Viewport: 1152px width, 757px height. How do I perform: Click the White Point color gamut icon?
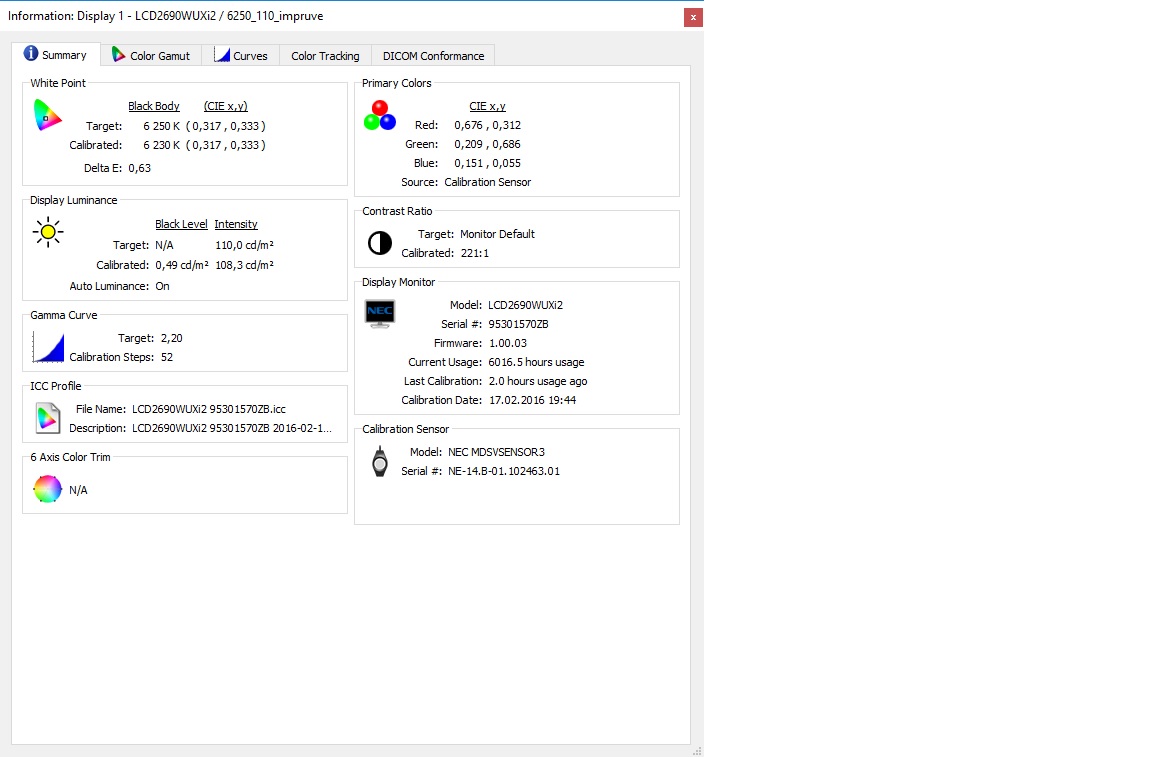[x=48, y=115]
